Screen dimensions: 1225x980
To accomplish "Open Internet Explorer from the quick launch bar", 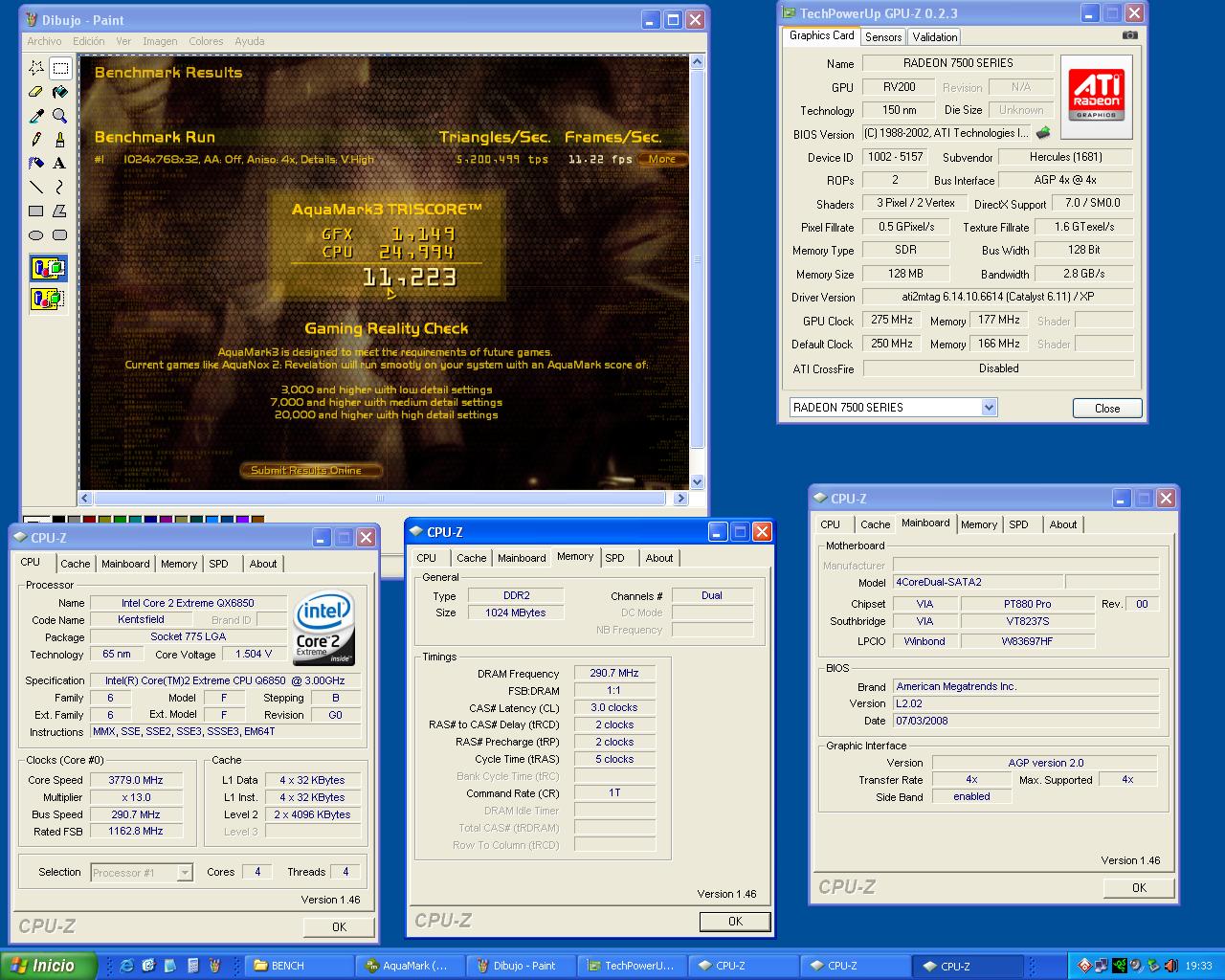I will [126, 966].
